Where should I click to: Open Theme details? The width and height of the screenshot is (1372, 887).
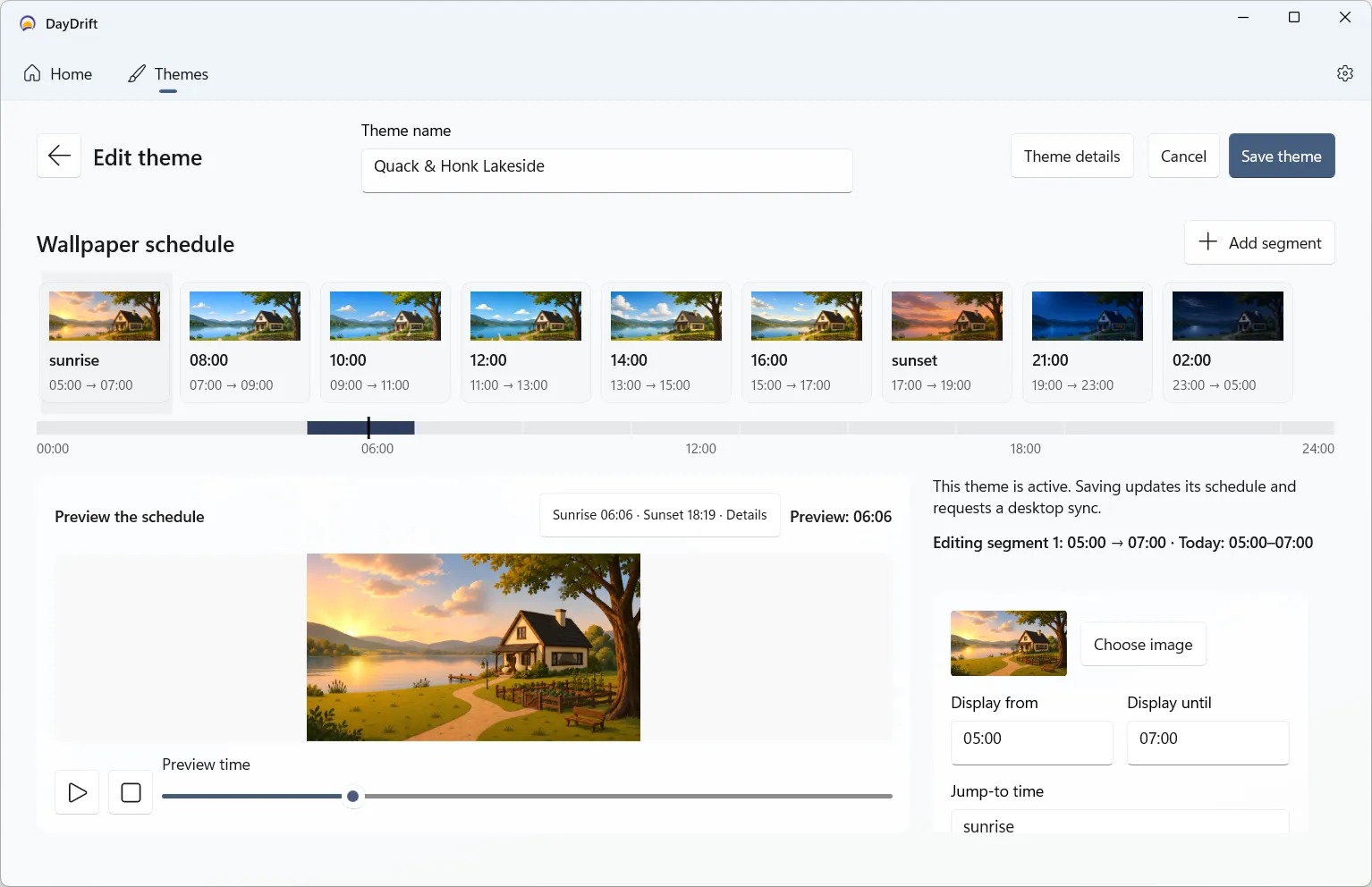[x=1071, y=156]
